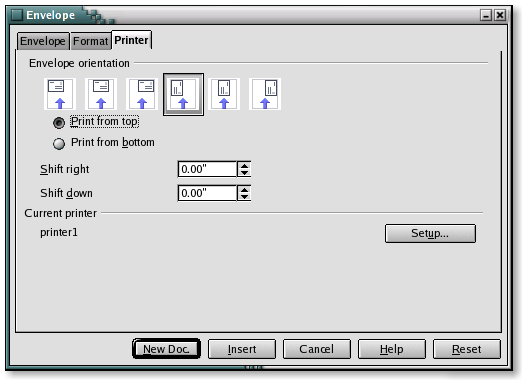Screen dimensions: 522x380
Task: Choose Print from top radio button
Action: pos(59,123)
